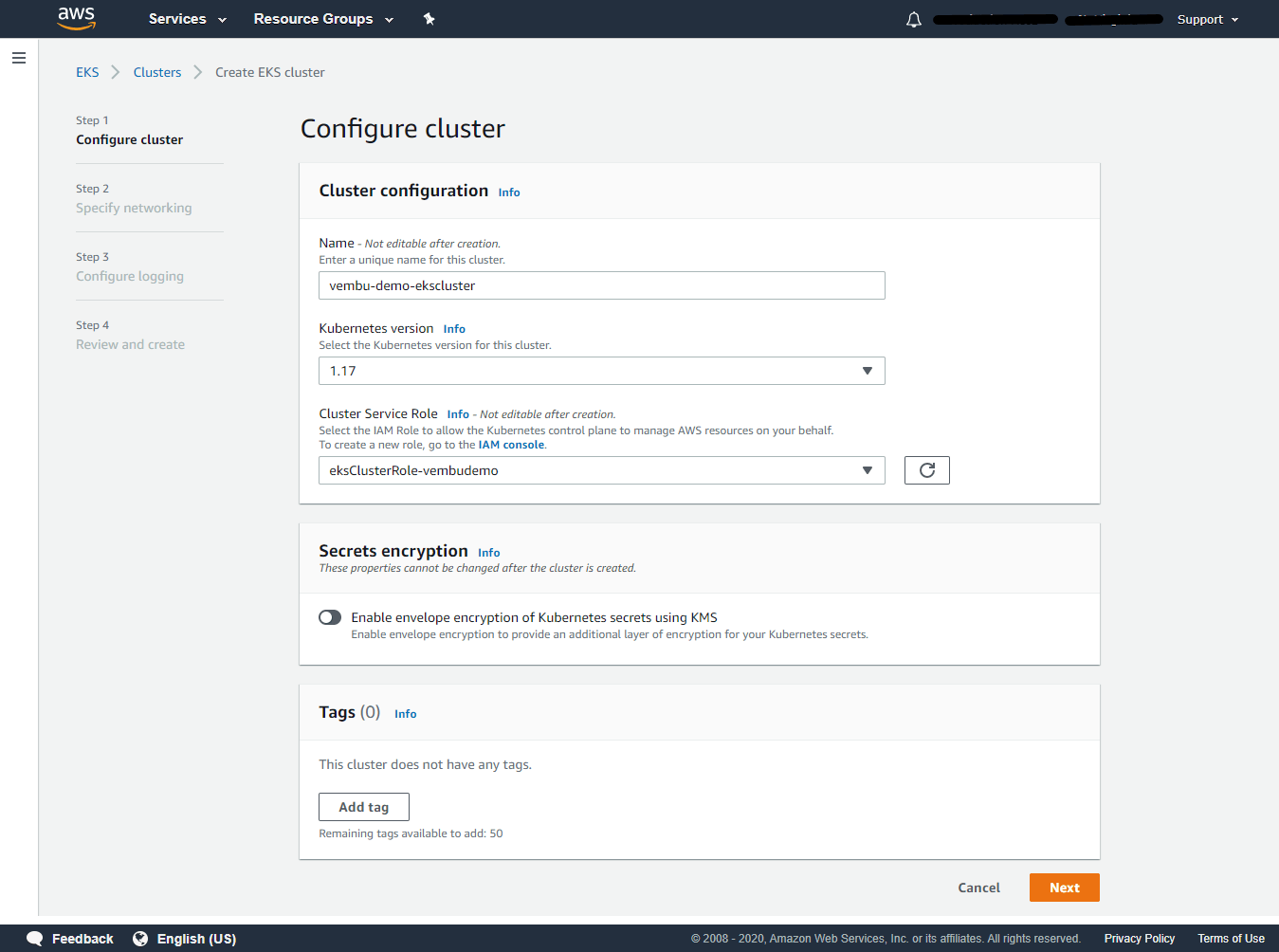Expand the Resource Groups menu
Image resolution: width=1279 pixels, height=952 pixels.
pyautogui.click(x=323, y=19)
